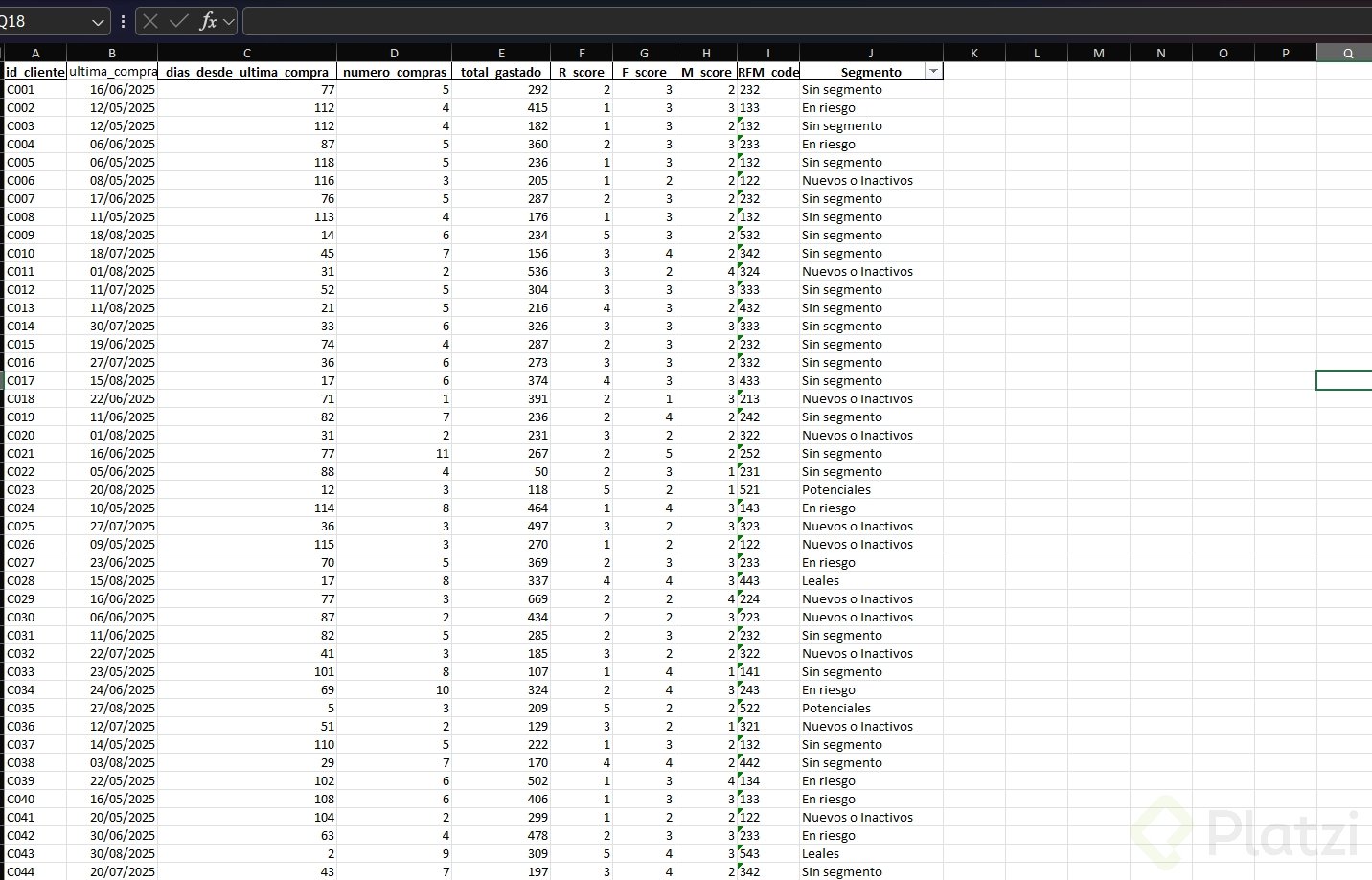The height and width of the screenshot is (880, 1372).
Task: Select column K by its header
Action: coord(974,54)
